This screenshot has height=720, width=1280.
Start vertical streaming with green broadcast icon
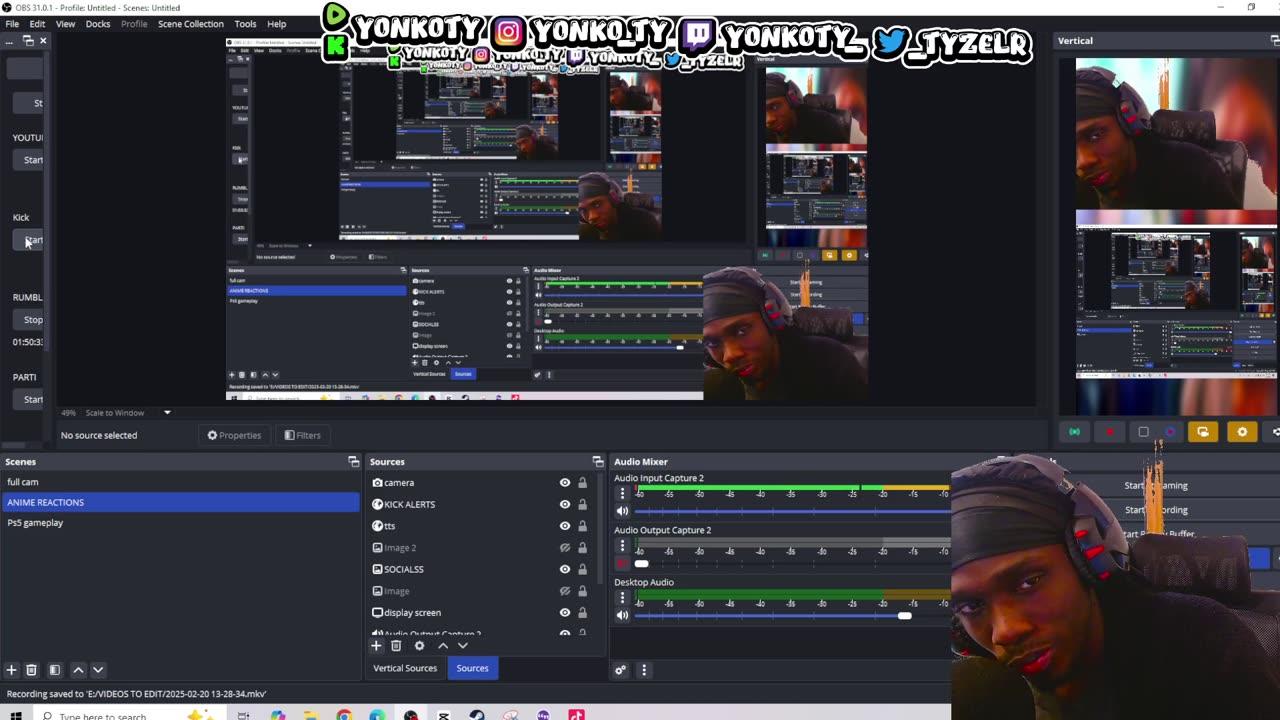(1074, 432)
